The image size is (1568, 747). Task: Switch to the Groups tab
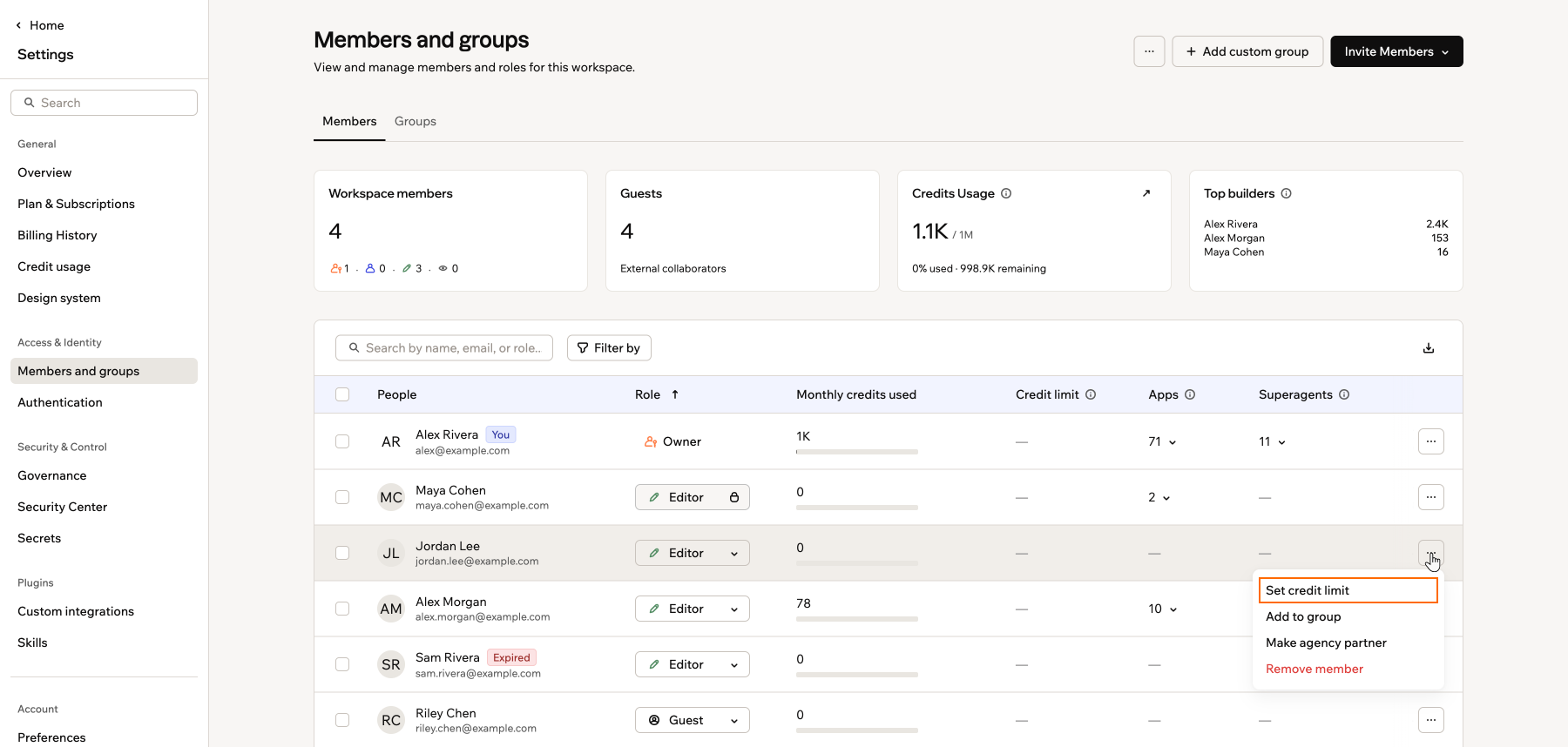416,121
